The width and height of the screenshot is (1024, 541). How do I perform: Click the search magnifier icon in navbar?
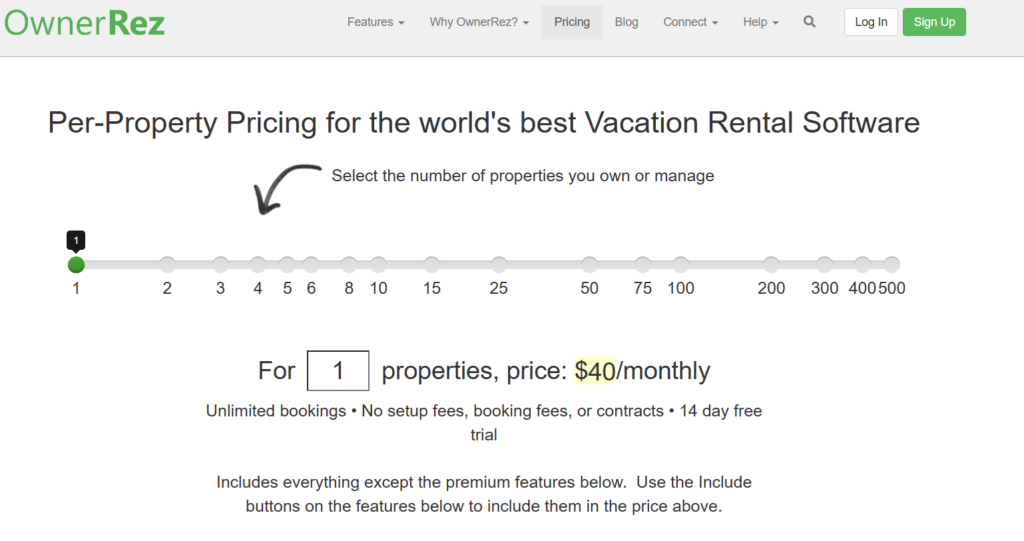[809, 22]
